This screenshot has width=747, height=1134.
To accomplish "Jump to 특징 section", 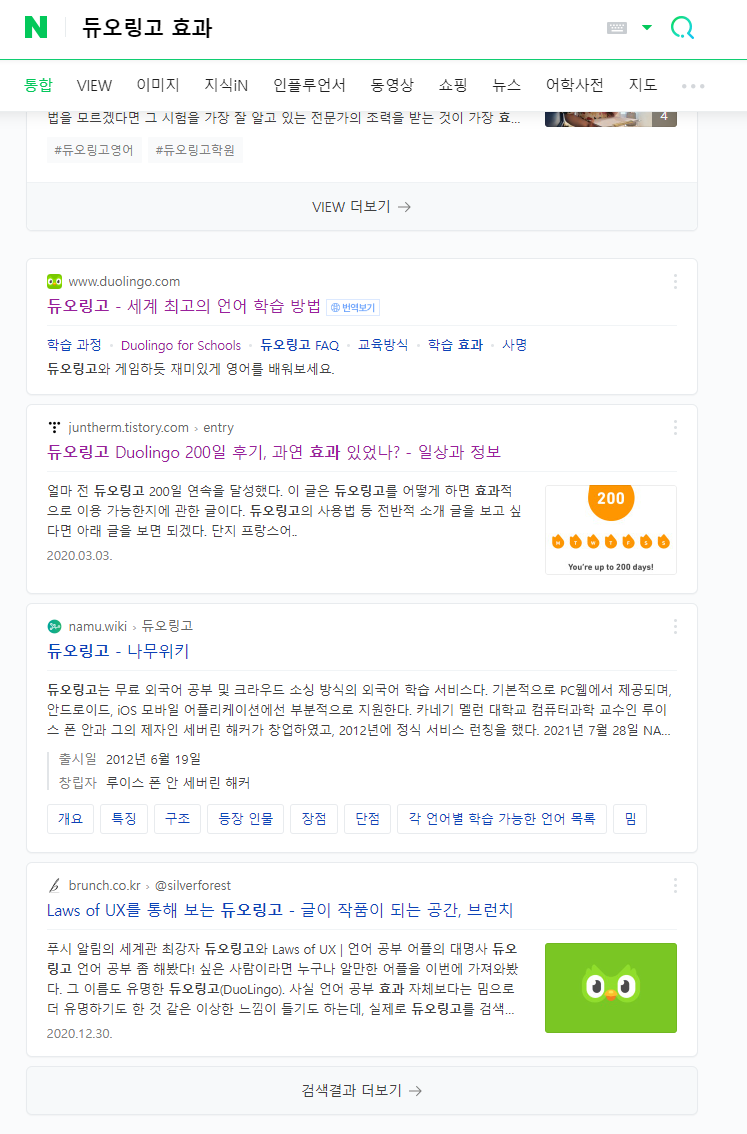I will pyautogui.click(x=124, y=819).
